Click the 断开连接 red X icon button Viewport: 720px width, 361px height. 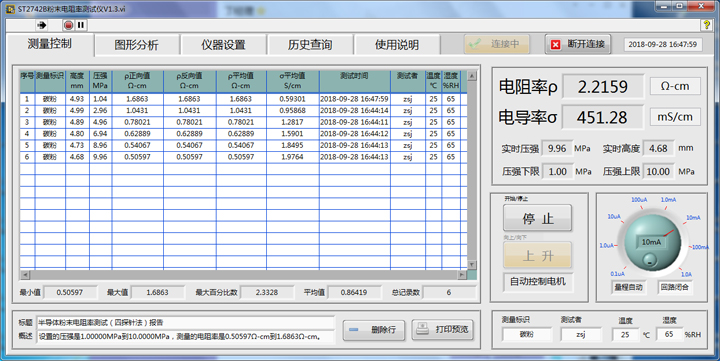(x=578, y=44)
